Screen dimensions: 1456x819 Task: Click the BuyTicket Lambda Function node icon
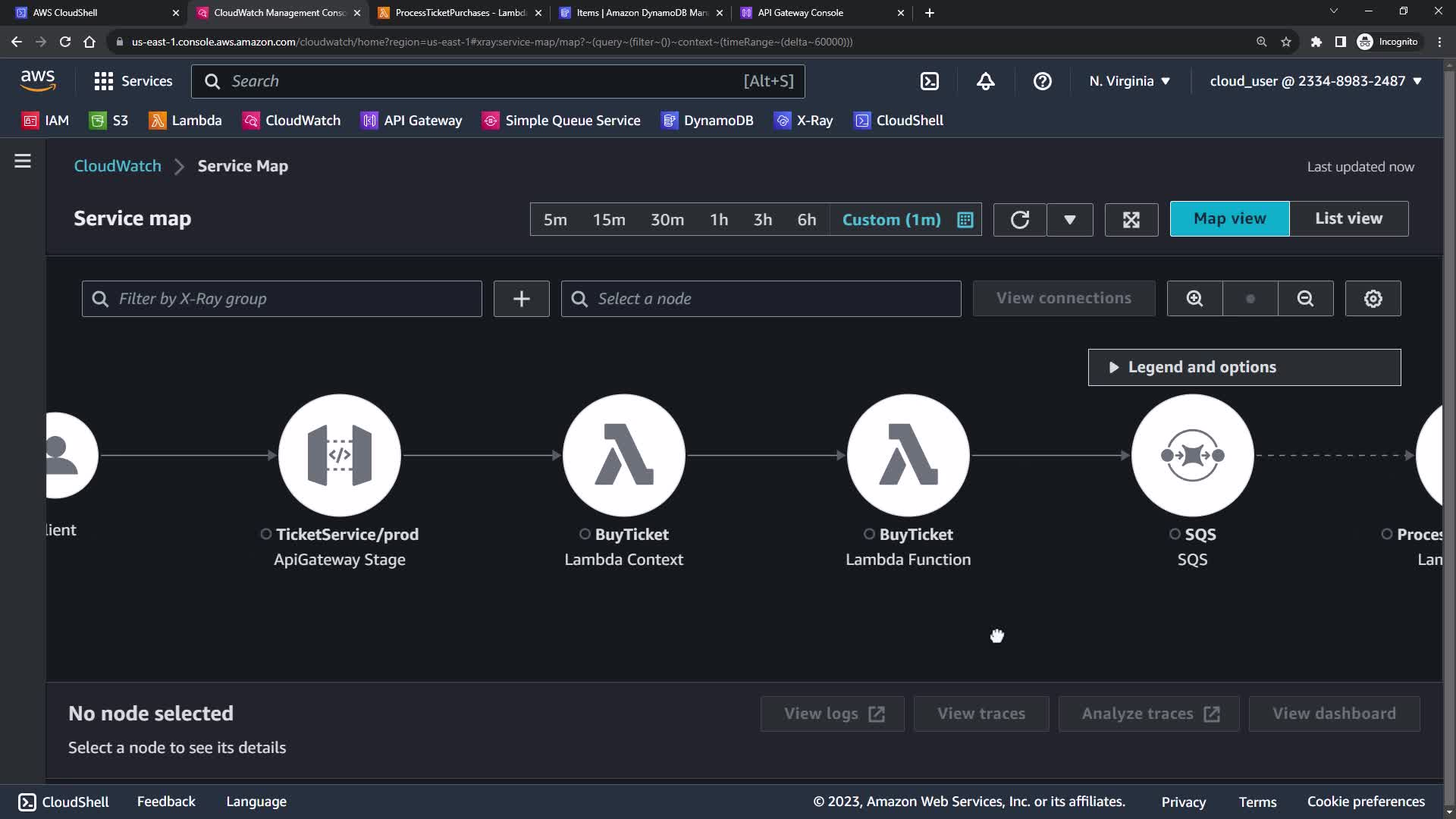908,455
